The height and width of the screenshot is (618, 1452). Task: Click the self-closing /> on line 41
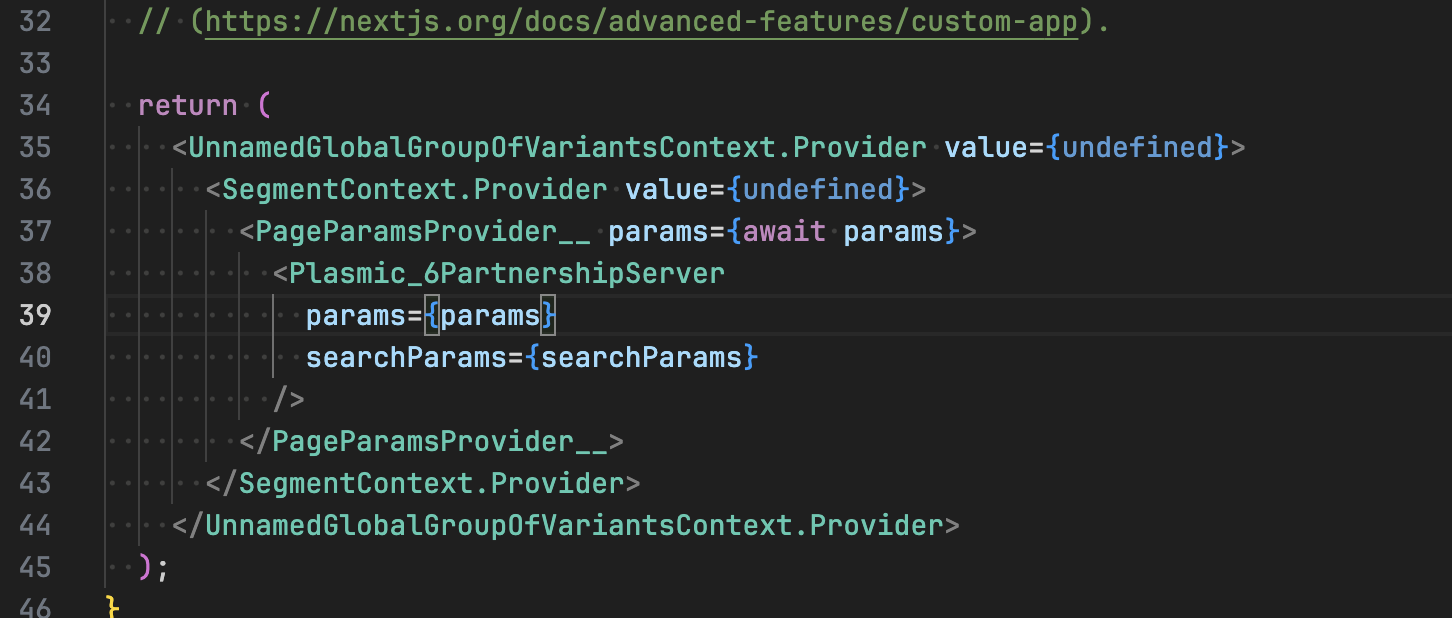point(289,400)
